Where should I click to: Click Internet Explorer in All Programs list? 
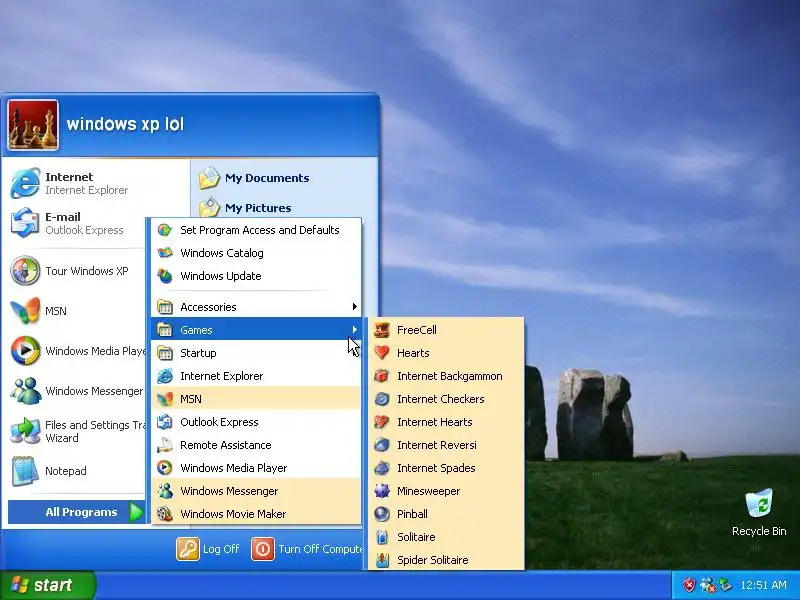coord(256,376)
